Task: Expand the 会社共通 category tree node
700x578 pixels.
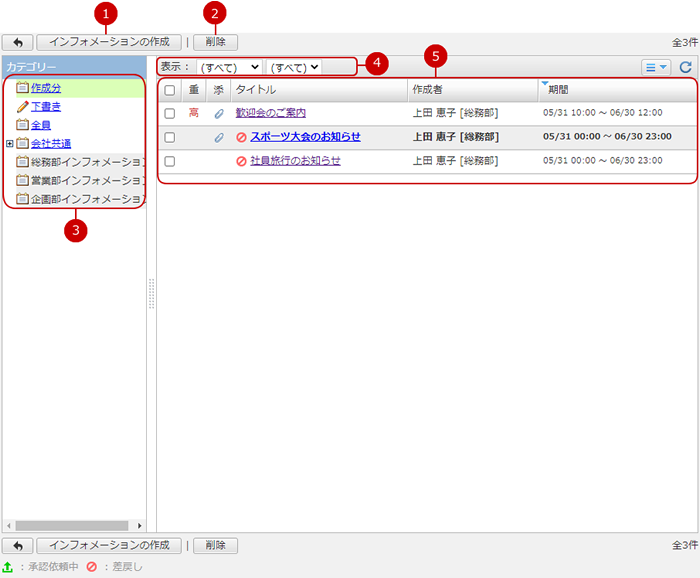Action: (9, 144)
